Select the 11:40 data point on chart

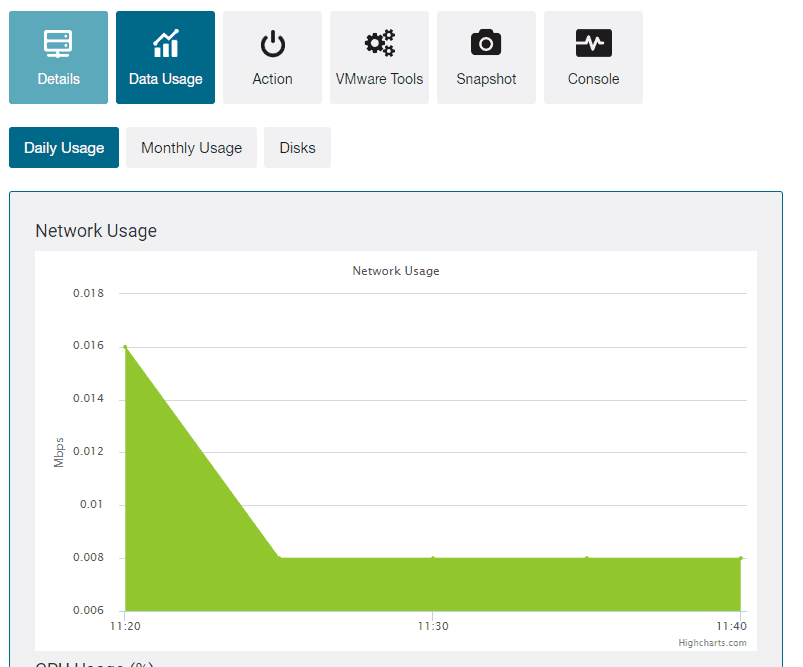(x=741, y=558)
